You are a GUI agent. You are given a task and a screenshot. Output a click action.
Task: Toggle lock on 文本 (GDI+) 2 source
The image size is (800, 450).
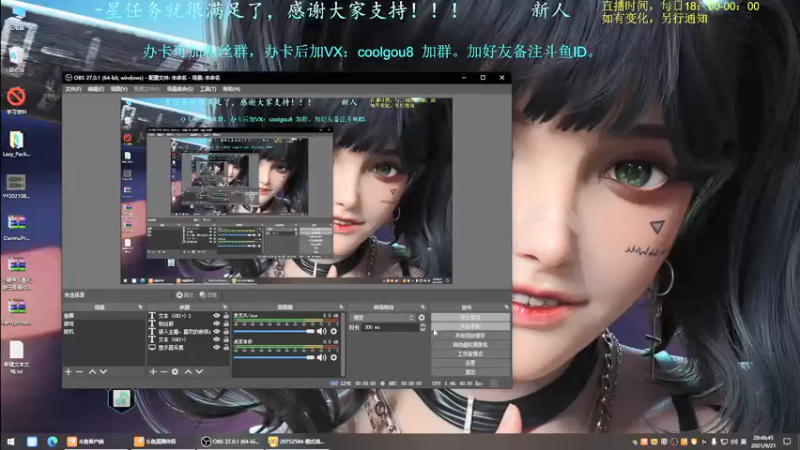coord(226,316)
